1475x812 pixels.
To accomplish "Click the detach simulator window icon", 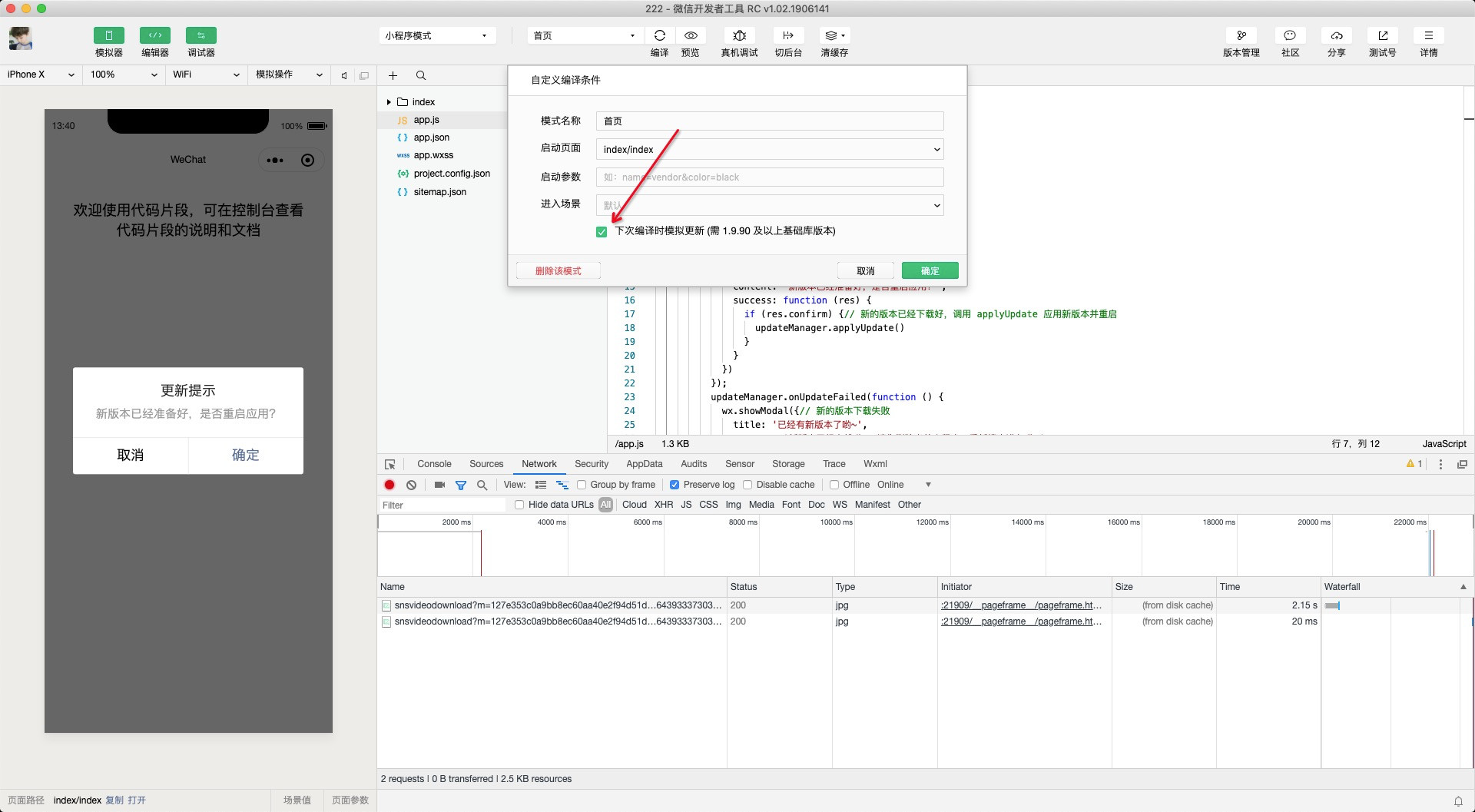I will coord(364,75).
